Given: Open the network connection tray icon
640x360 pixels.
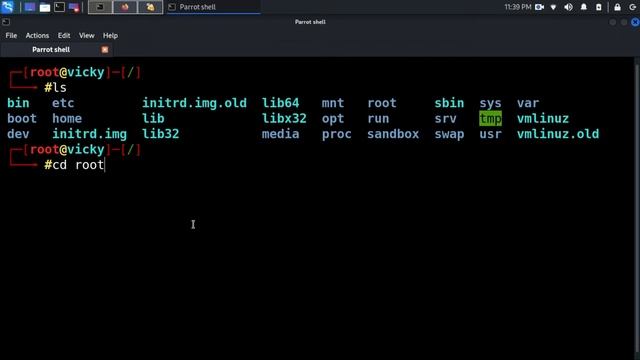Looking at the screenshot, I should (553, 7).
